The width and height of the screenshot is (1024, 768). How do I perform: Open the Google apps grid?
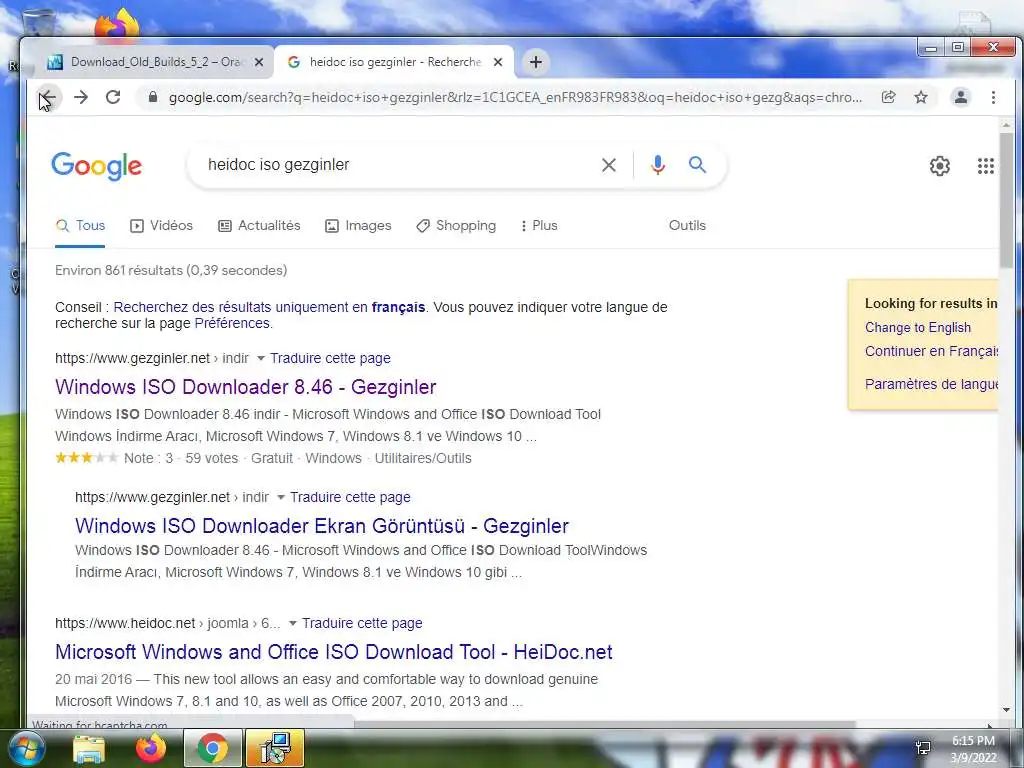pyautogui.click(x=985, y=166)
